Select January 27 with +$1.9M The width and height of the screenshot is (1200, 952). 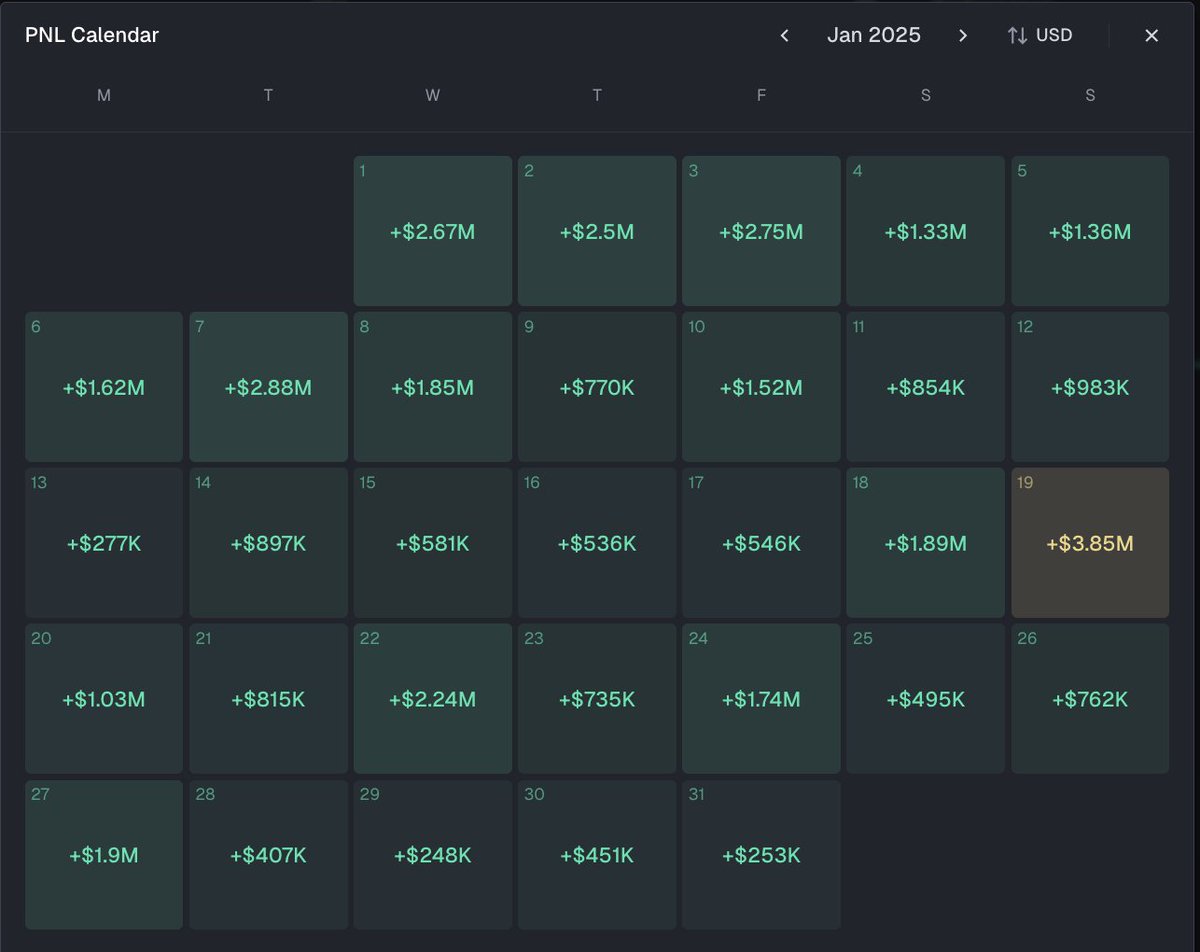[x=103, y=854]
